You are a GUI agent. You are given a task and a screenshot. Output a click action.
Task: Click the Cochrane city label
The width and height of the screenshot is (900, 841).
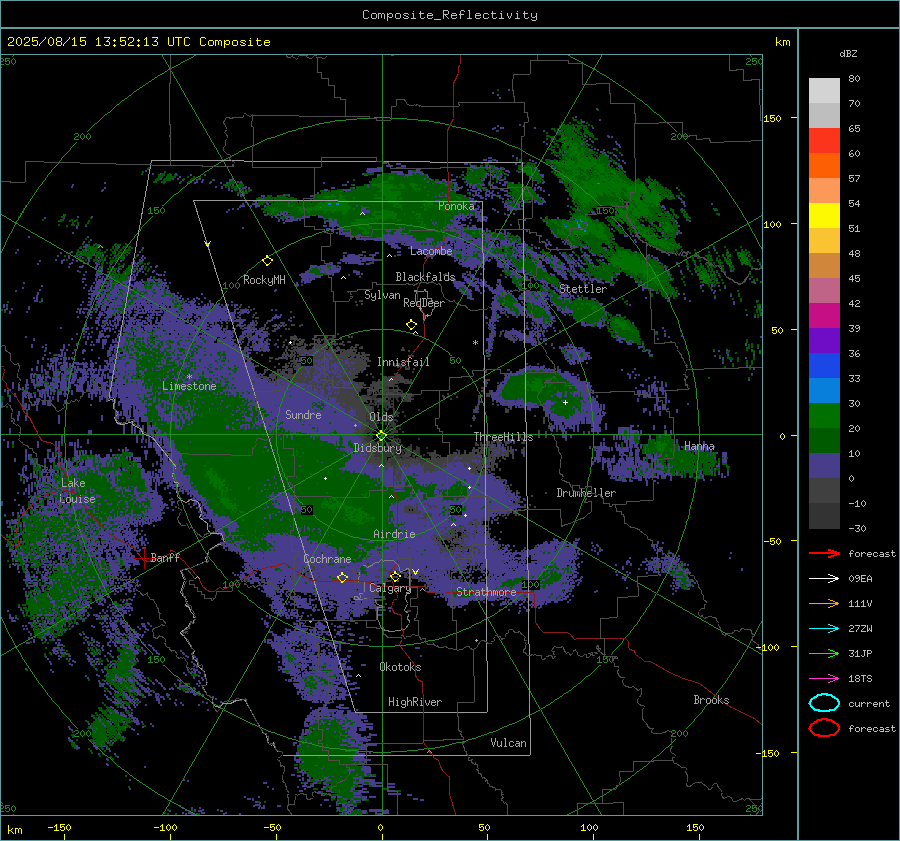(x=327, y=559)
